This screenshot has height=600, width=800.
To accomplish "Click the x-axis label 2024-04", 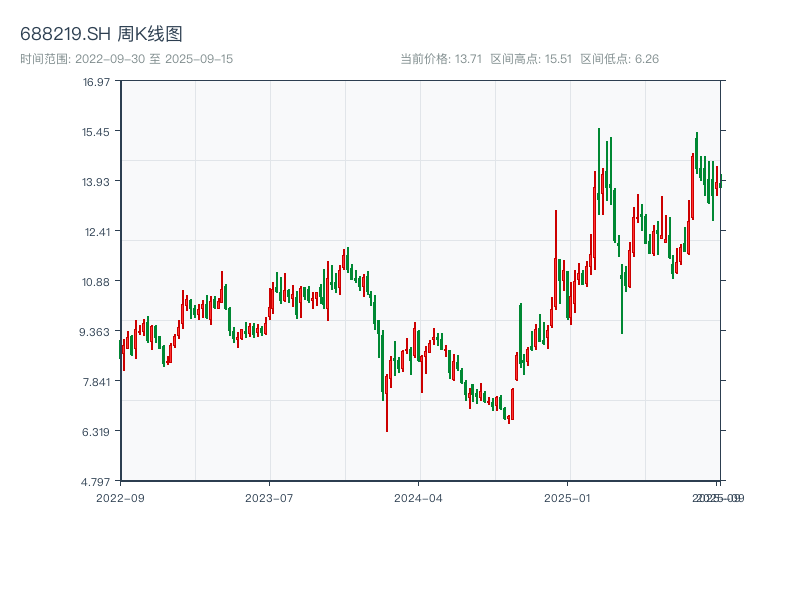I will (418, 498).
